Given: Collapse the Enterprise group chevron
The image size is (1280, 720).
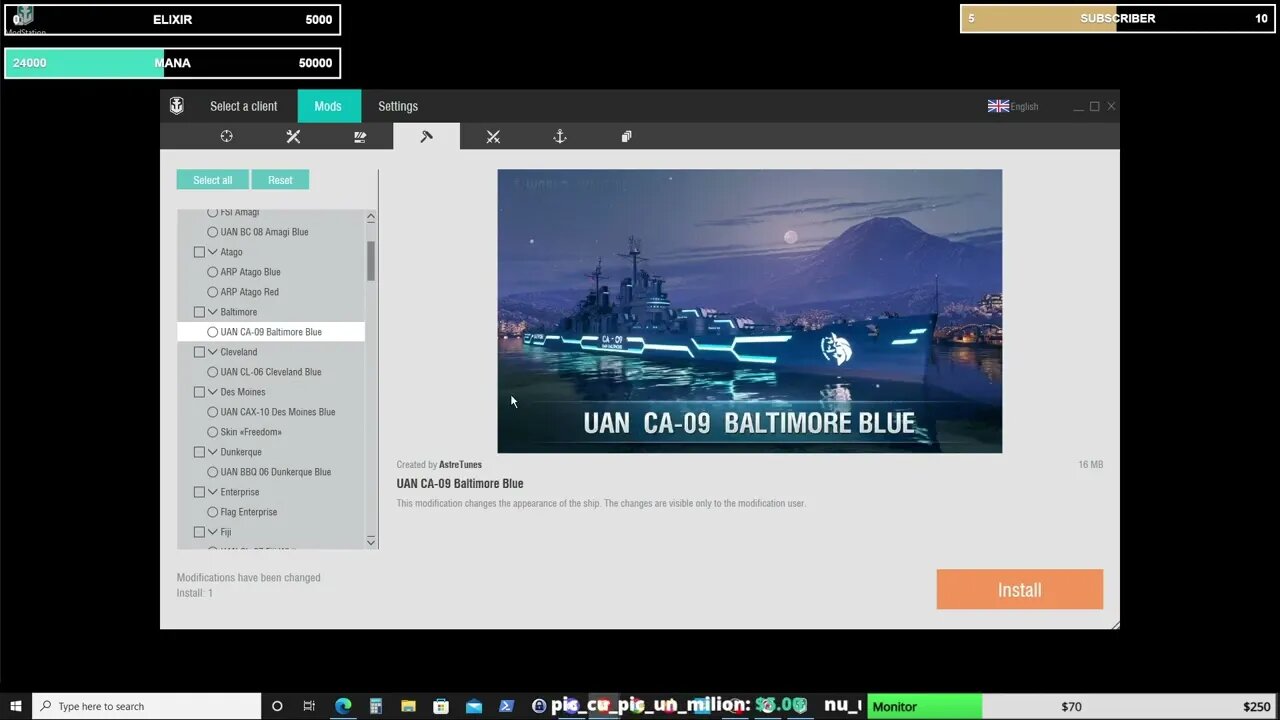Looking at the screenshot, I should tap(212, 492).
